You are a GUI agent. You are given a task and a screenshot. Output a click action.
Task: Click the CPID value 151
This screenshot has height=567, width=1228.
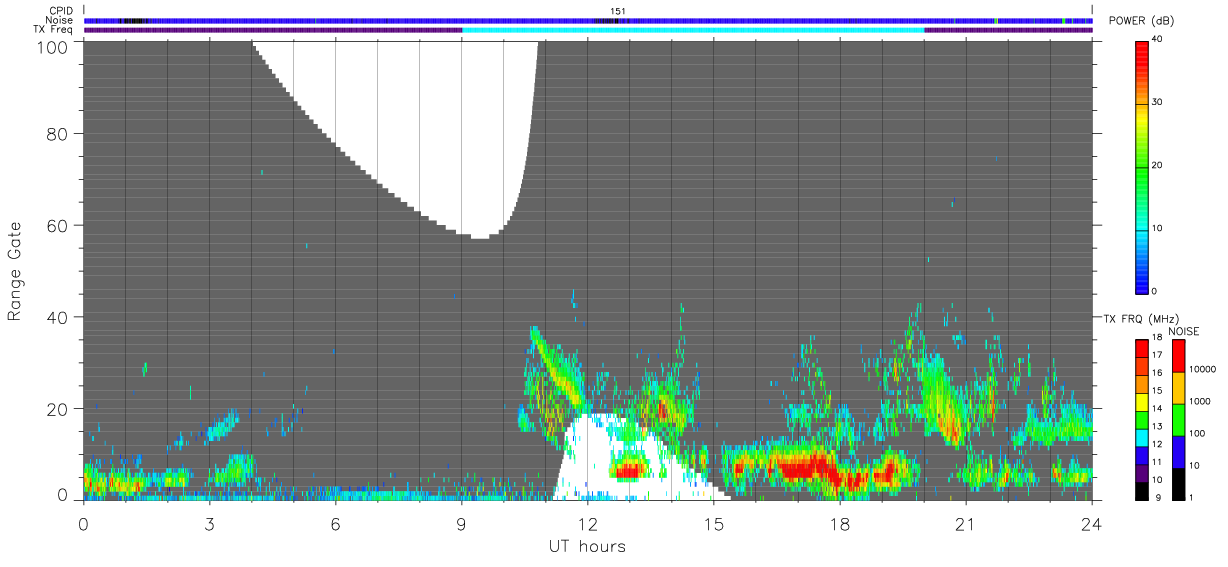tap(618, 11)
